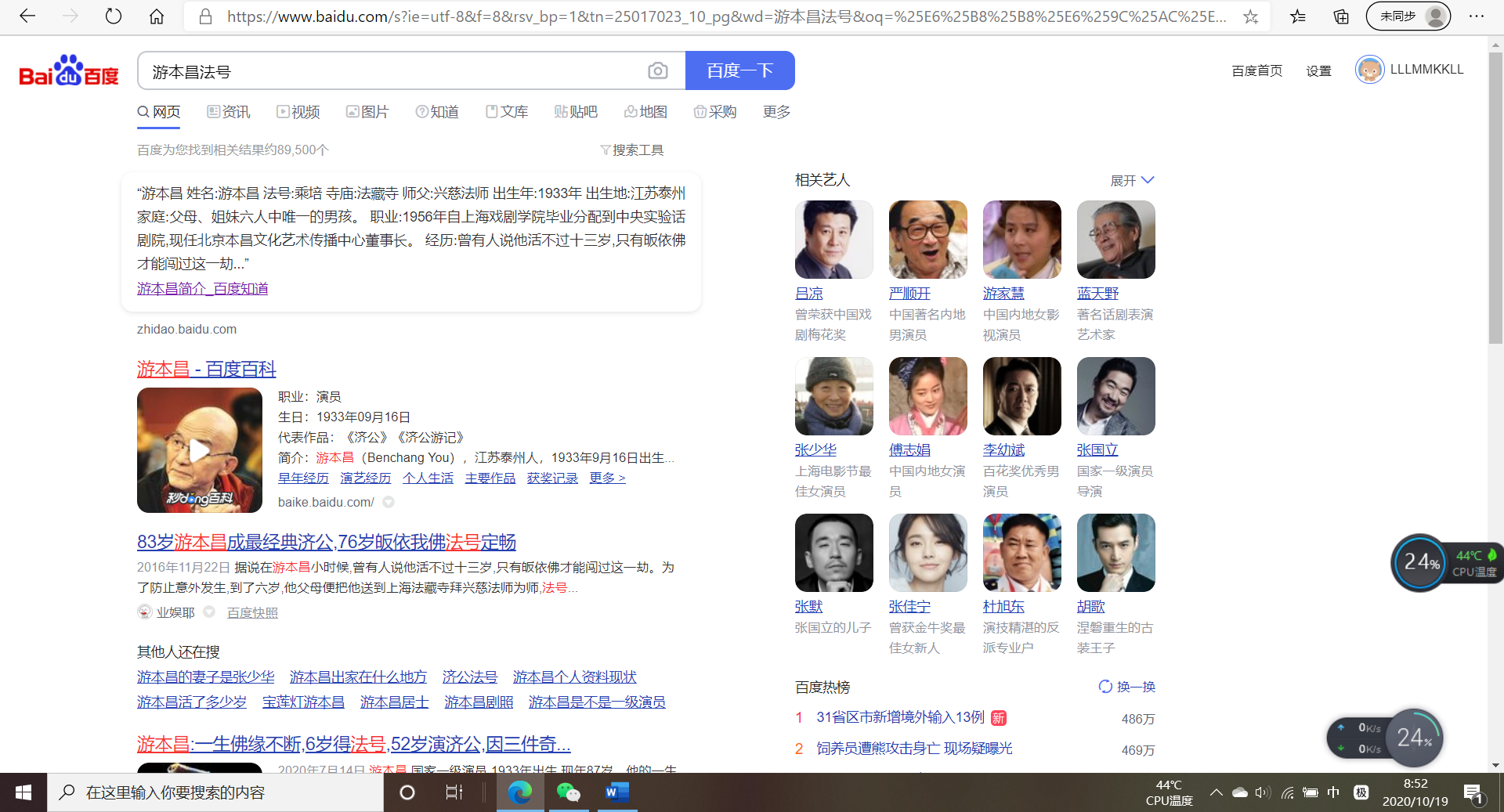
Task: Click the Baidu logo
Action: [x=69, y=70]
